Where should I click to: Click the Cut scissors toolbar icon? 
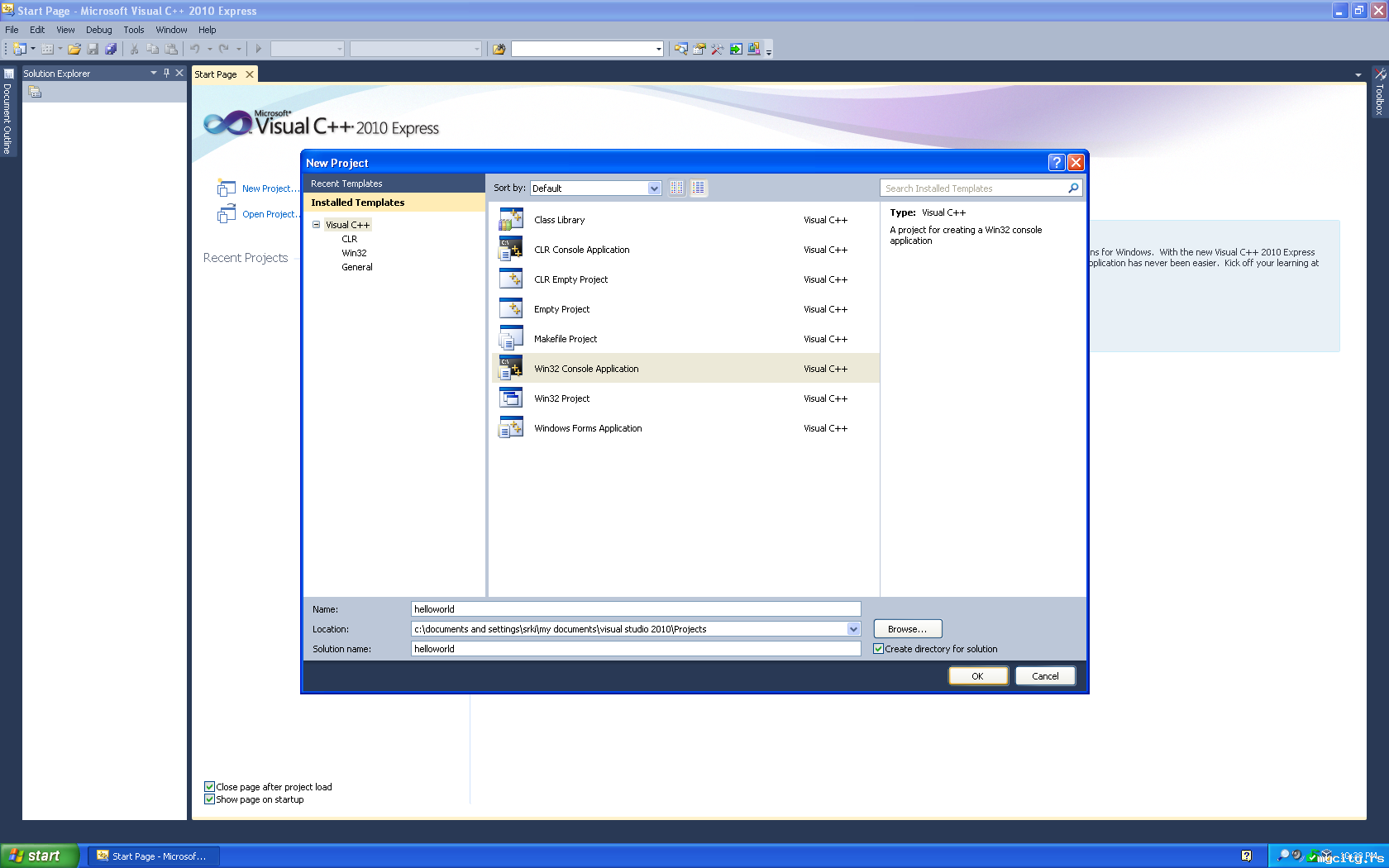point(134,49)
